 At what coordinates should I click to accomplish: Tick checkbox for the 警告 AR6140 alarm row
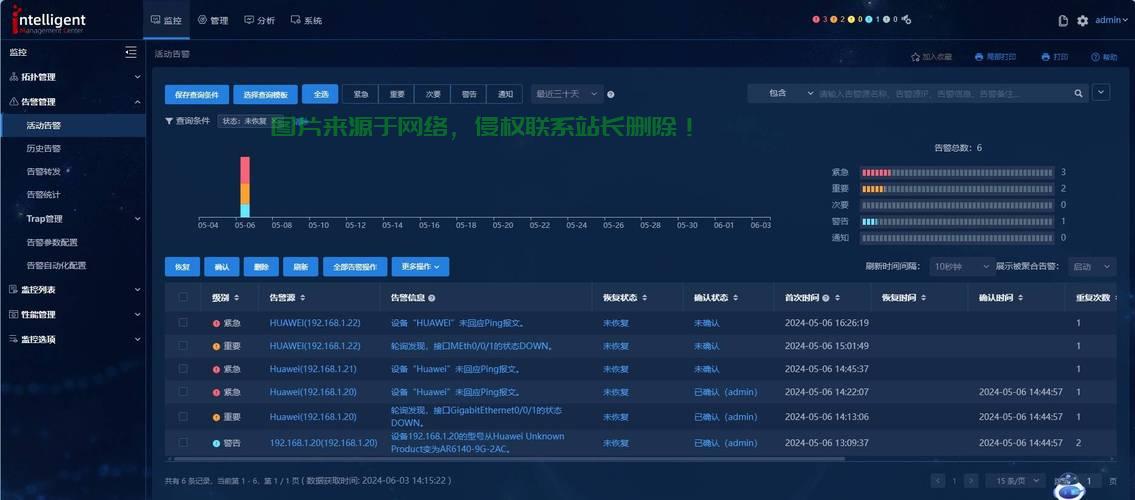point(183,442)
